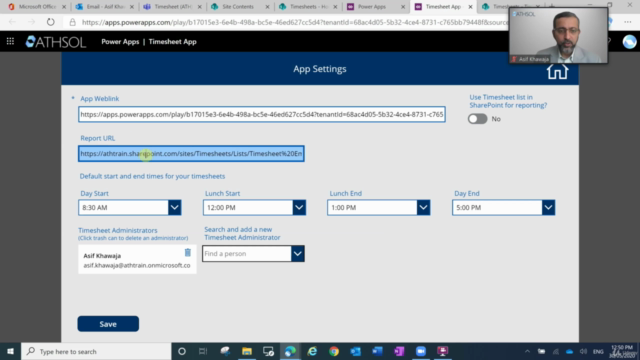Close the Site Contents browser tab
The image size is (640, 360).
[x=267, y=7]
